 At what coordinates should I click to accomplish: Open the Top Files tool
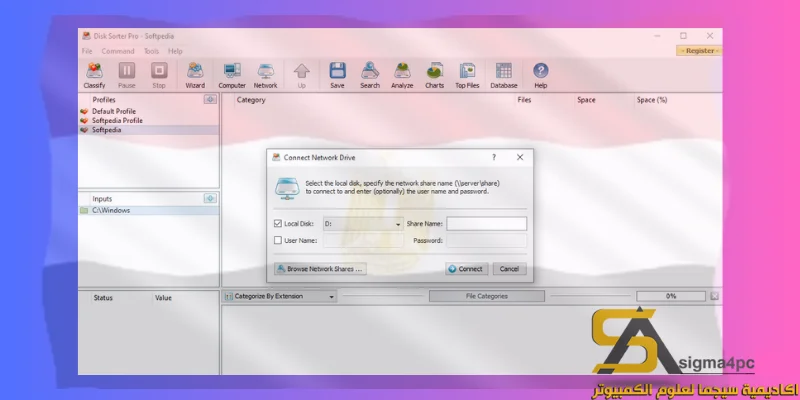467,75
